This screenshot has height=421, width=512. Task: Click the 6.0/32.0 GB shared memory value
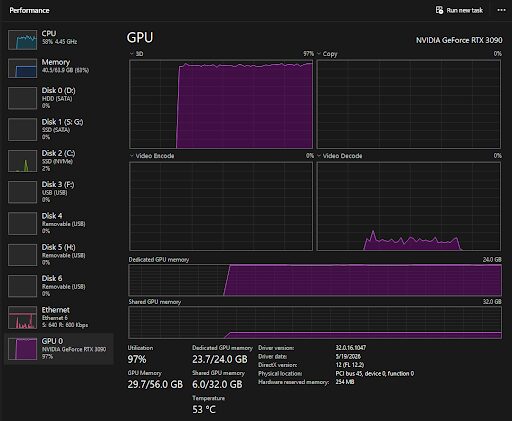pyautogui.click(x=217, y=384)
